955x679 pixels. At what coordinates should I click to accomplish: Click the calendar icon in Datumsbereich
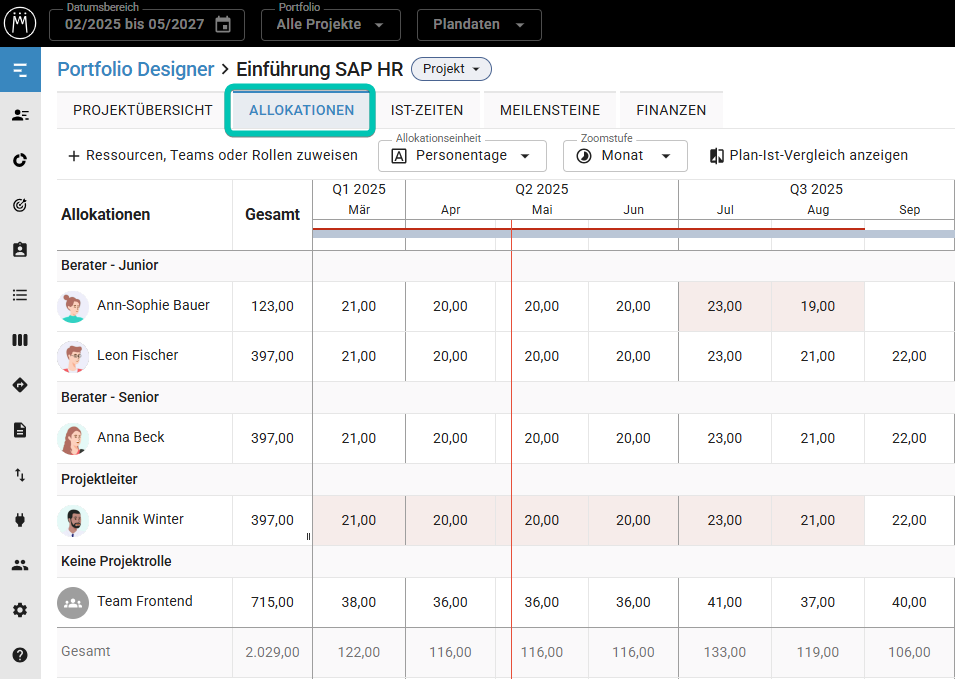pos(224,24)
